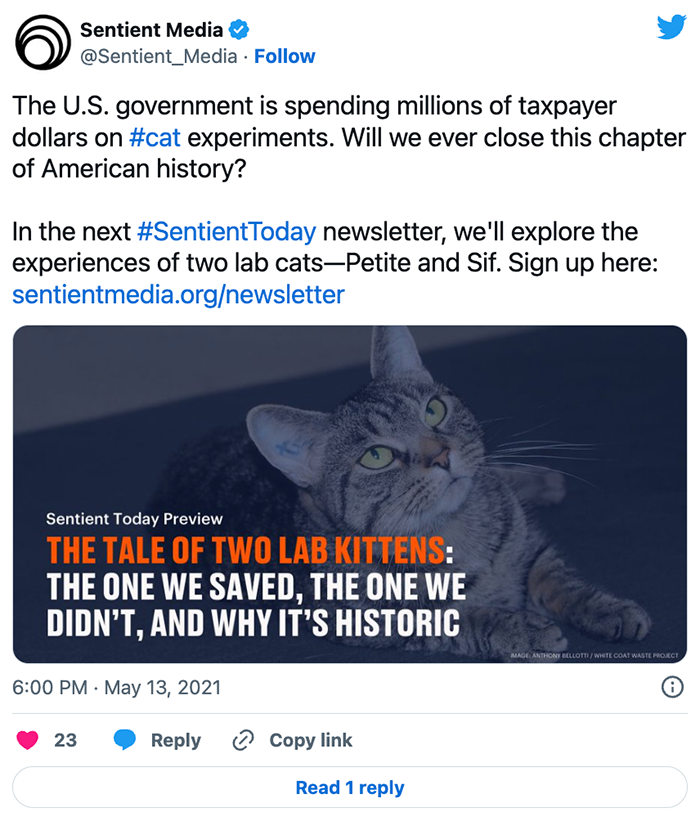Follow the Sentient Media account
This screenshot has width=700, height=821.
(x=284, y=57)
